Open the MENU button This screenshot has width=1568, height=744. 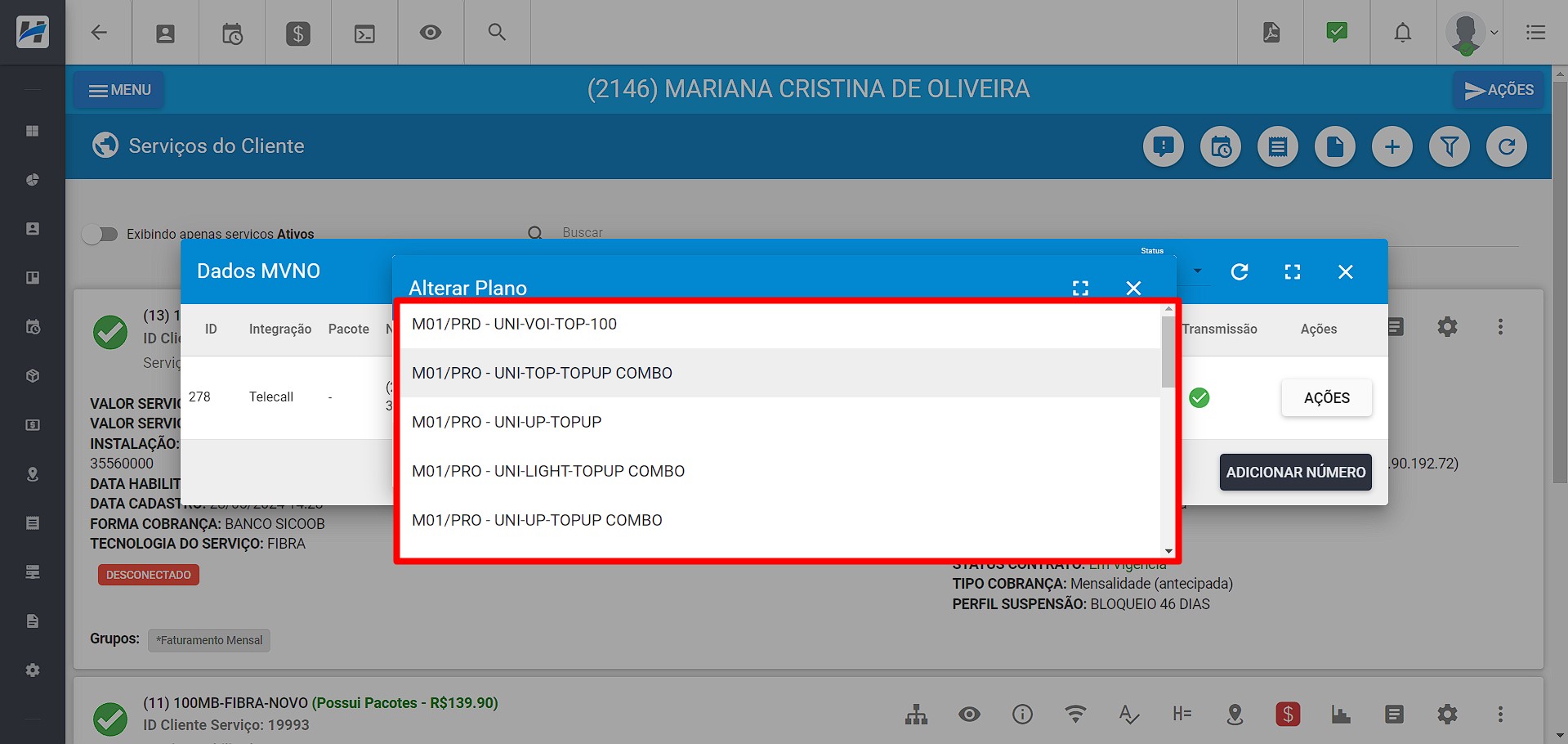pos(119,90)
